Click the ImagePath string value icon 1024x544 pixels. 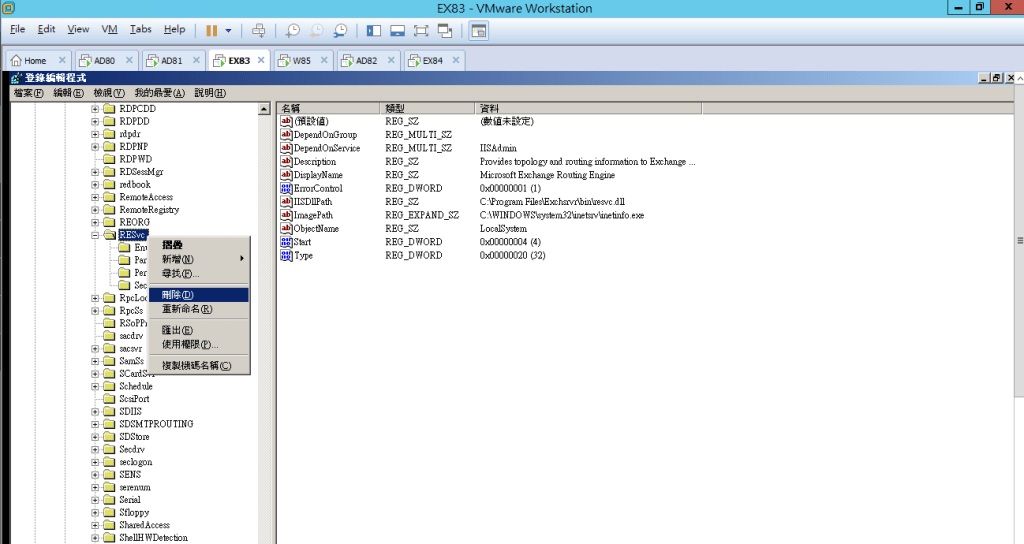[x=285, y=215]
